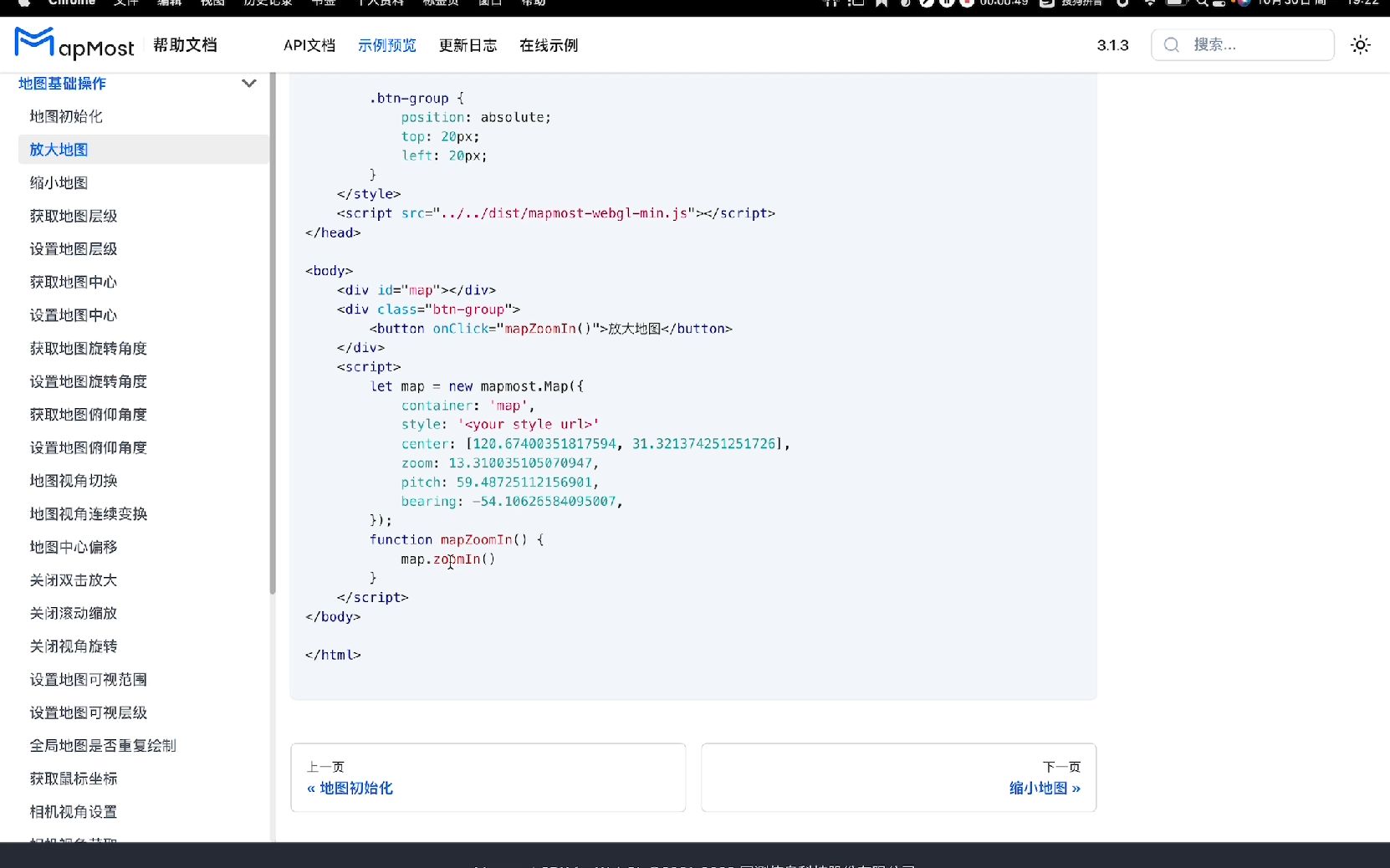Image resolution: width=1390 pixels, height=868 pixels.
Task: Open 设置地图旋转角度 sidebar entry
Action: click(x=89, y=381)
